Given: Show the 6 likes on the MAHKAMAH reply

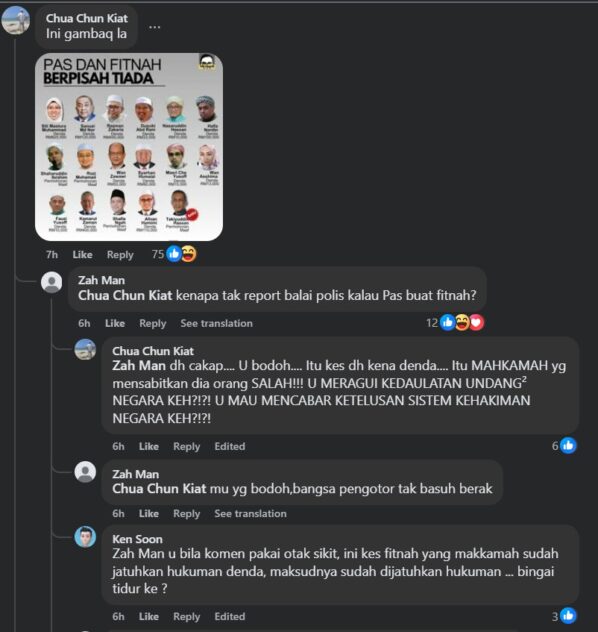Looking at the screenshot, I should click(564, 446).
